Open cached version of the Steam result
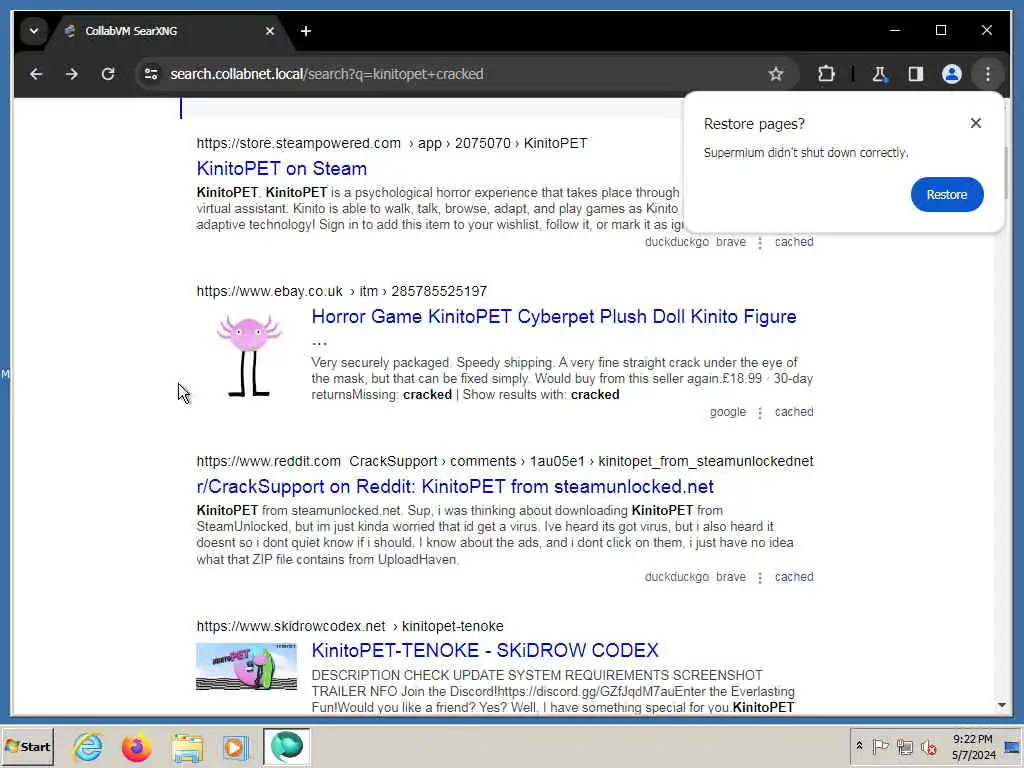 (793, 242)
